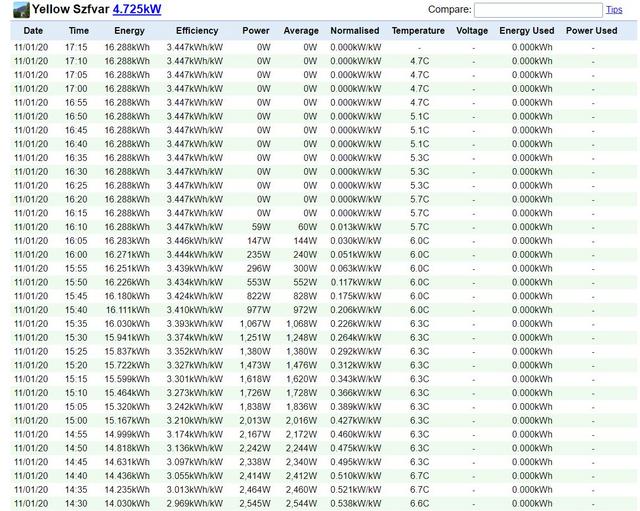The width and height of the screenshot is (640, 511).
Task: Select average value 2,244W
Action: (x=302, y=449)
